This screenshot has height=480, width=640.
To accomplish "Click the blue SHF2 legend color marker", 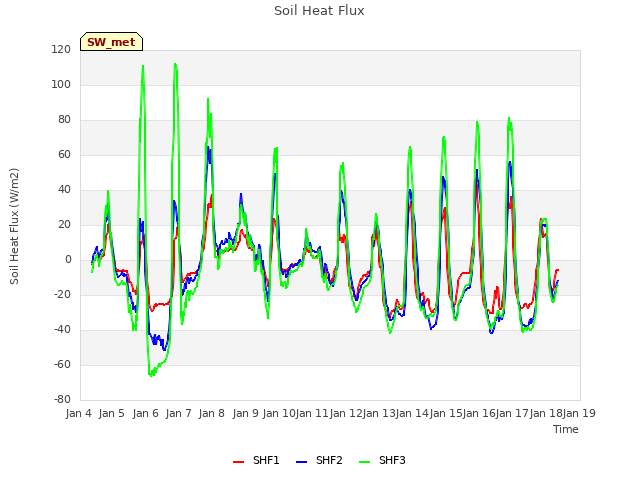I will click(301, 462).
